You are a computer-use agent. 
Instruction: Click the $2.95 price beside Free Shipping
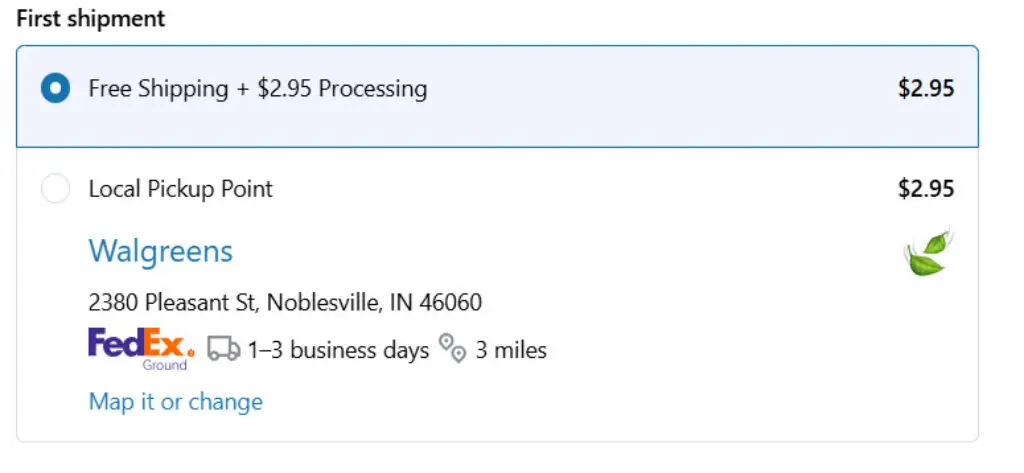(x=926, y=88)
